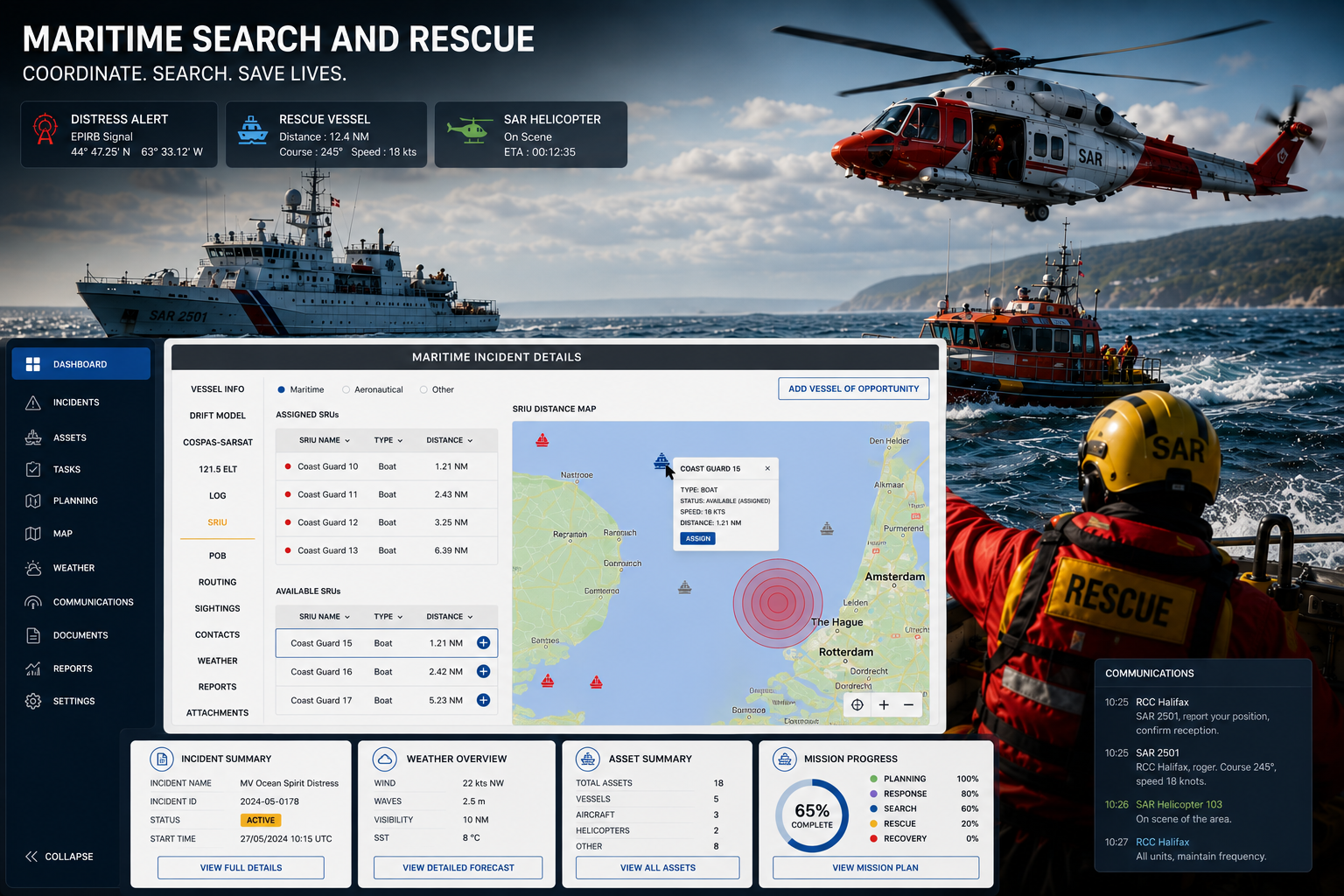Select the Coast Guard 13 assigned row

(x=387, y=550)
